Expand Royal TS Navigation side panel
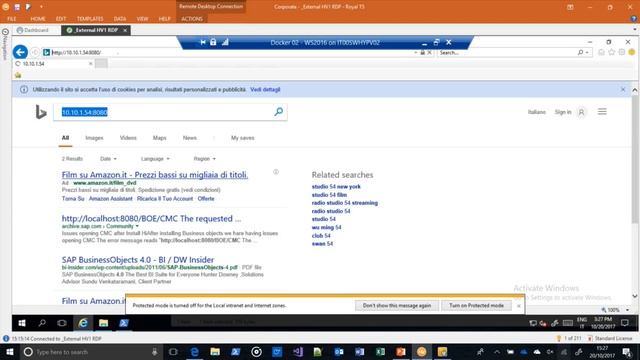 (x=5, y=43)
